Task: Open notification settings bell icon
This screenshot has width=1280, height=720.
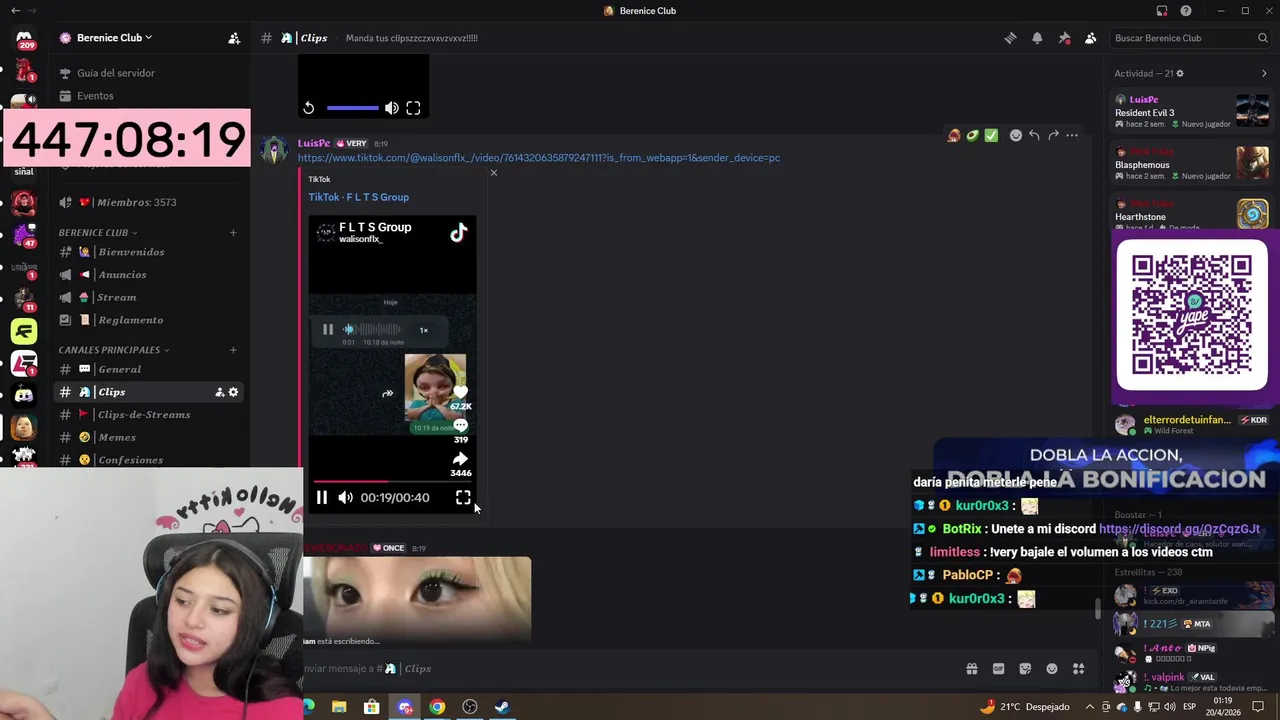Action: click(1037, 38)
